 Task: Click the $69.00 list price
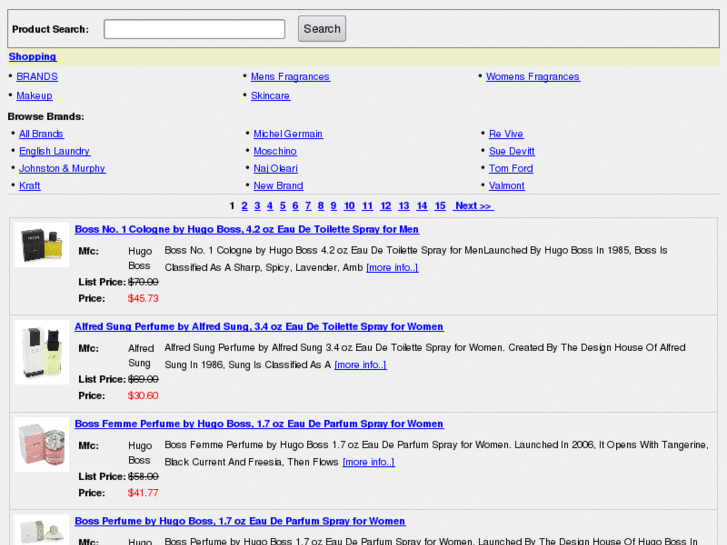click(x=143, y=379)
